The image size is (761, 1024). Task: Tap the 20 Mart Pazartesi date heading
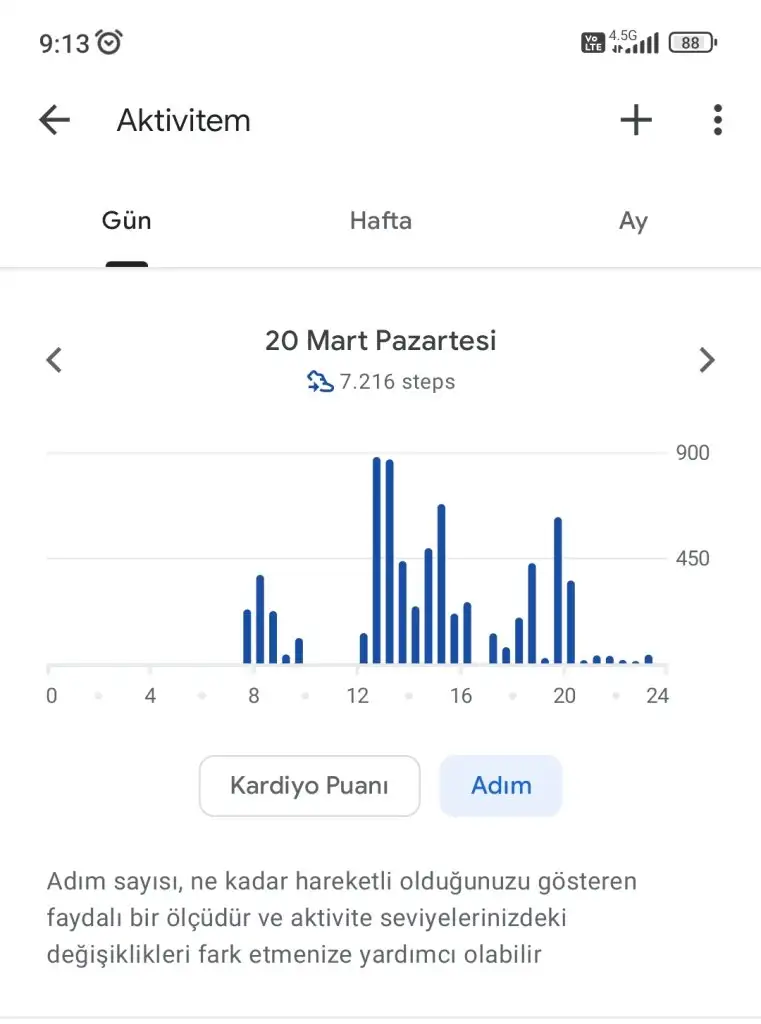[x=380, y=341]
